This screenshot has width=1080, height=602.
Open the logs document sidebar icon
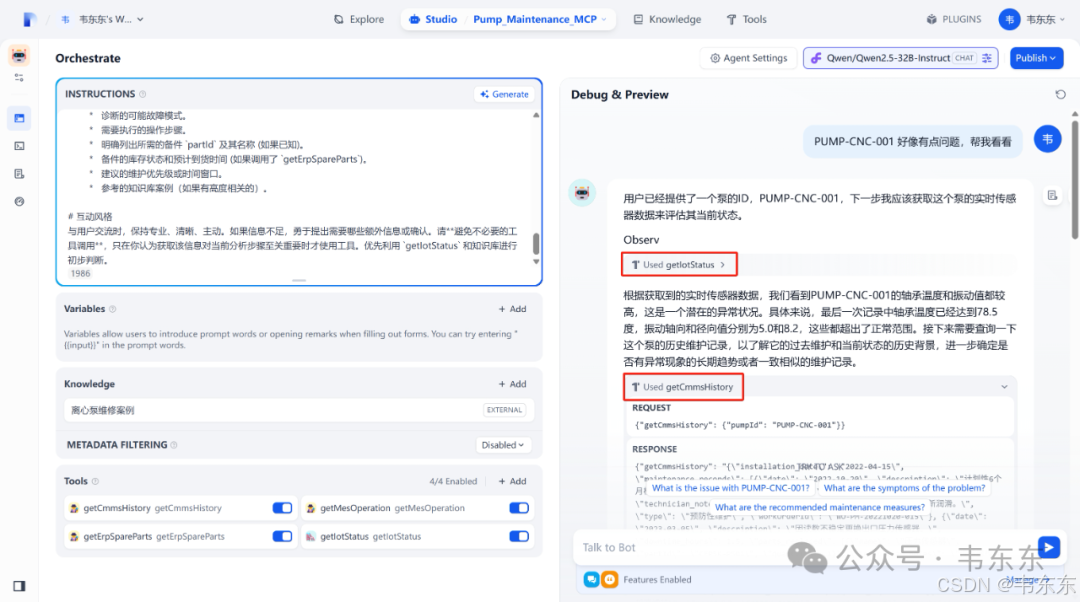pyautogui.click(x=19, y=174)
